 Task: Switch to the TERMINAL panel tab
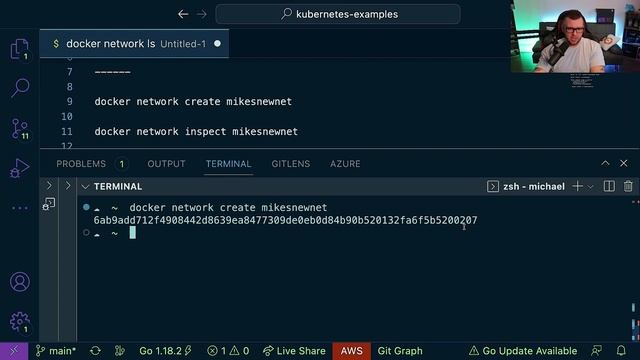tap(228, 164)
